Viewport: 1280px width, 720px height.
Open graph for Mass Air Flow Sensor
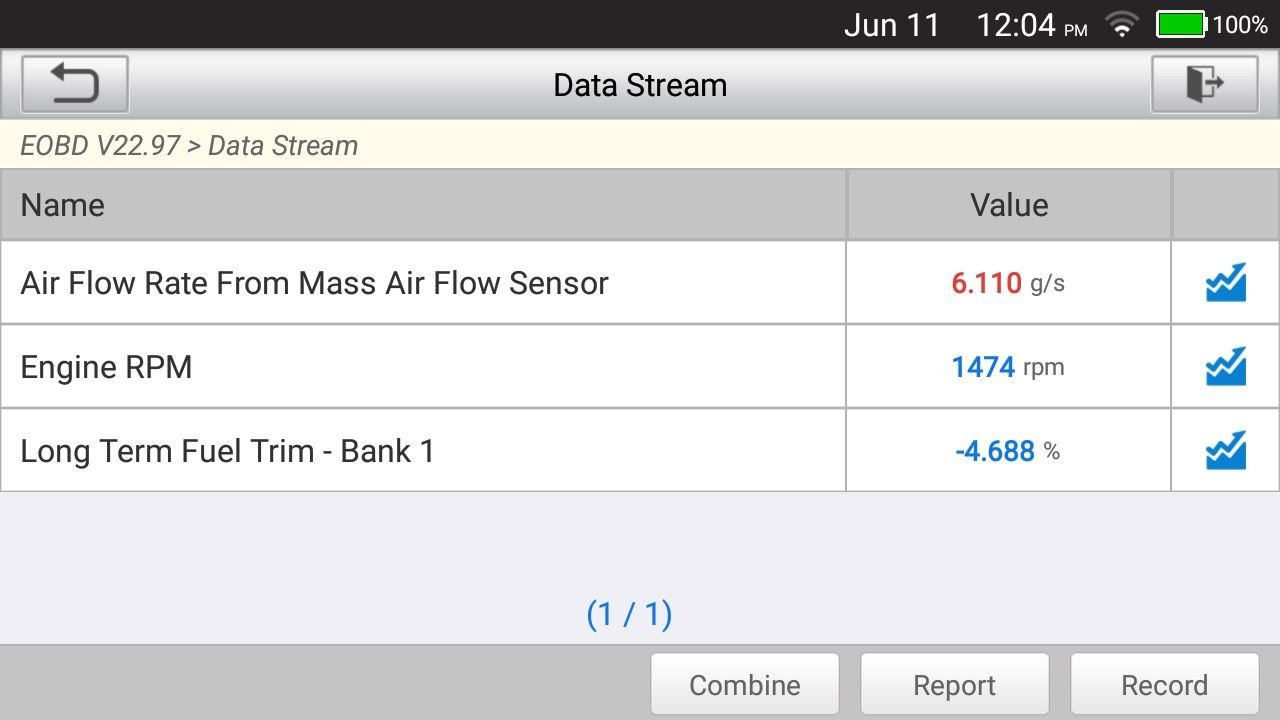pyautogui.click(x=1225, y=283)
